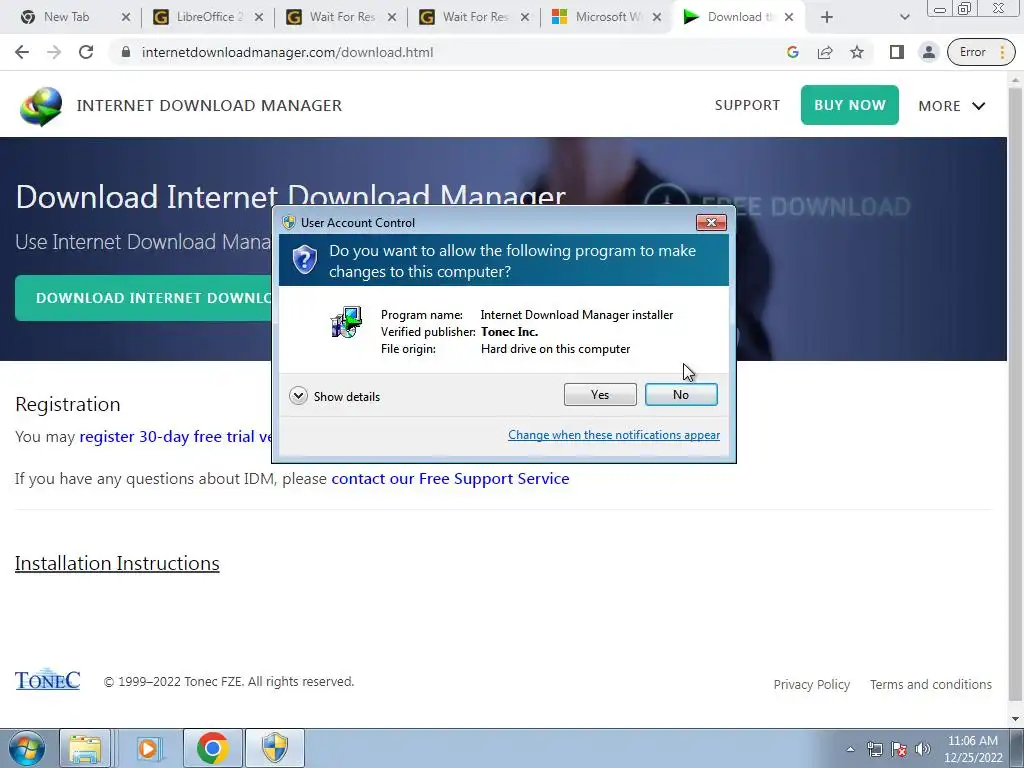Close the LibreOffice tab

[x=259, y=17]
